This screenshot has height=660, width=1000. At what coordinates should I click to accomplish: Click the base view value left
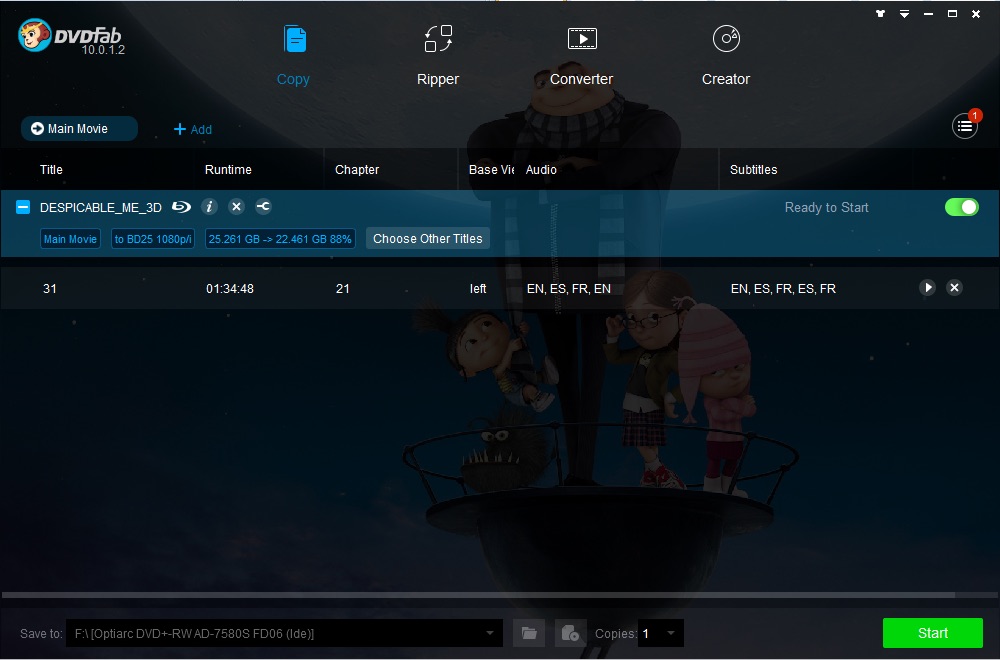click(478, 289)
